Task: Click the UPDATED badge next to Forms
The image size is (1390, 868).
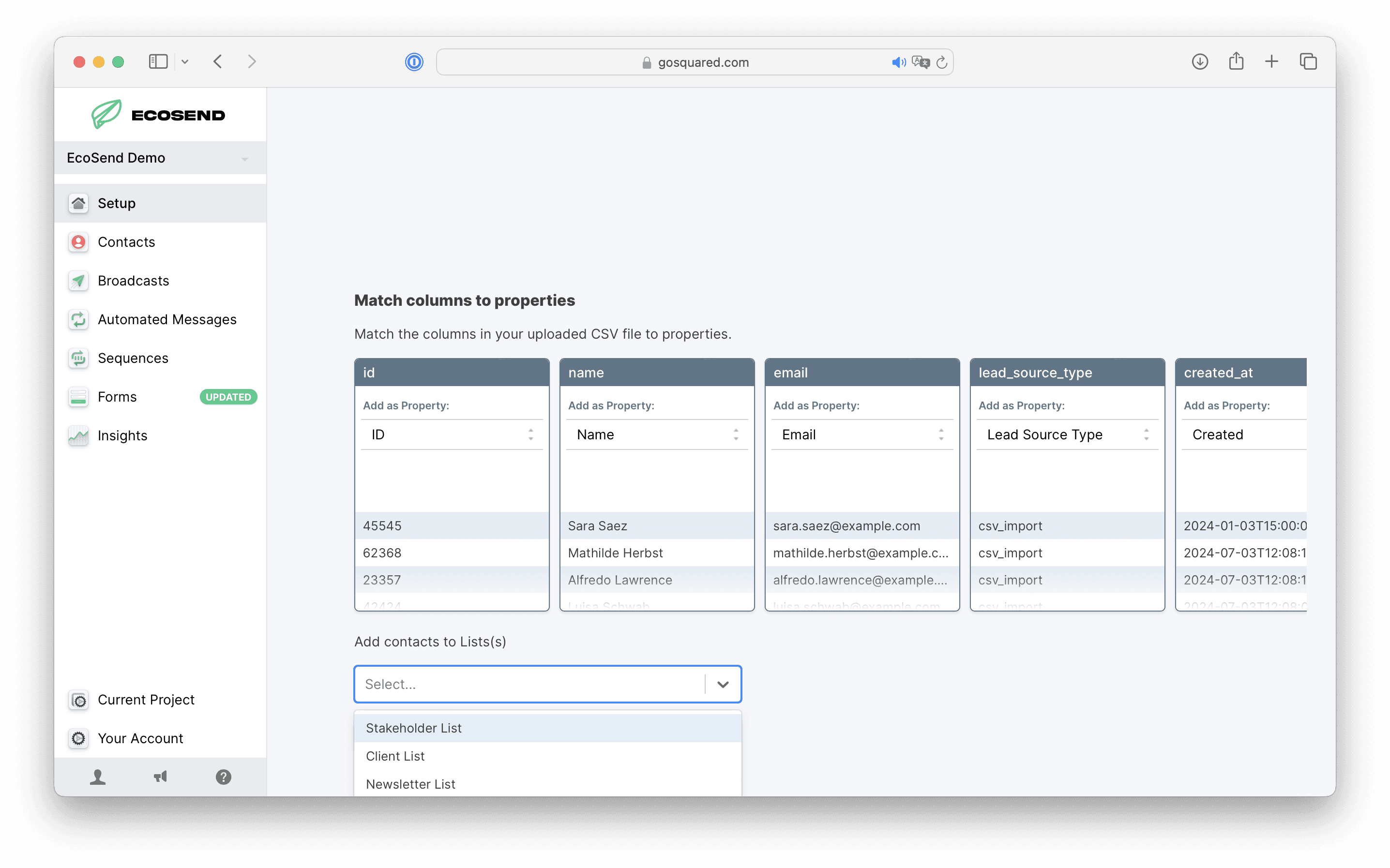Action: (x=228, y=397)
